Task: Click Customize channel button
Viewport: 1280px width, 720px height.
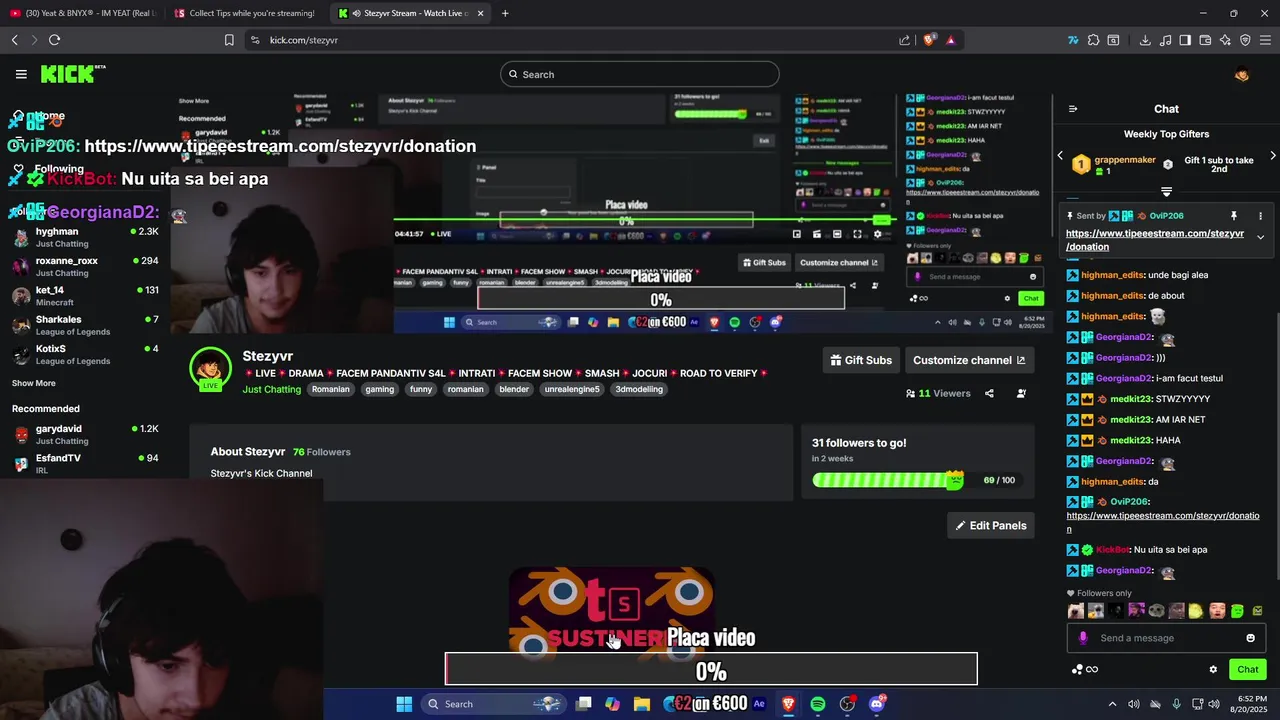Action: pos(969,360)
